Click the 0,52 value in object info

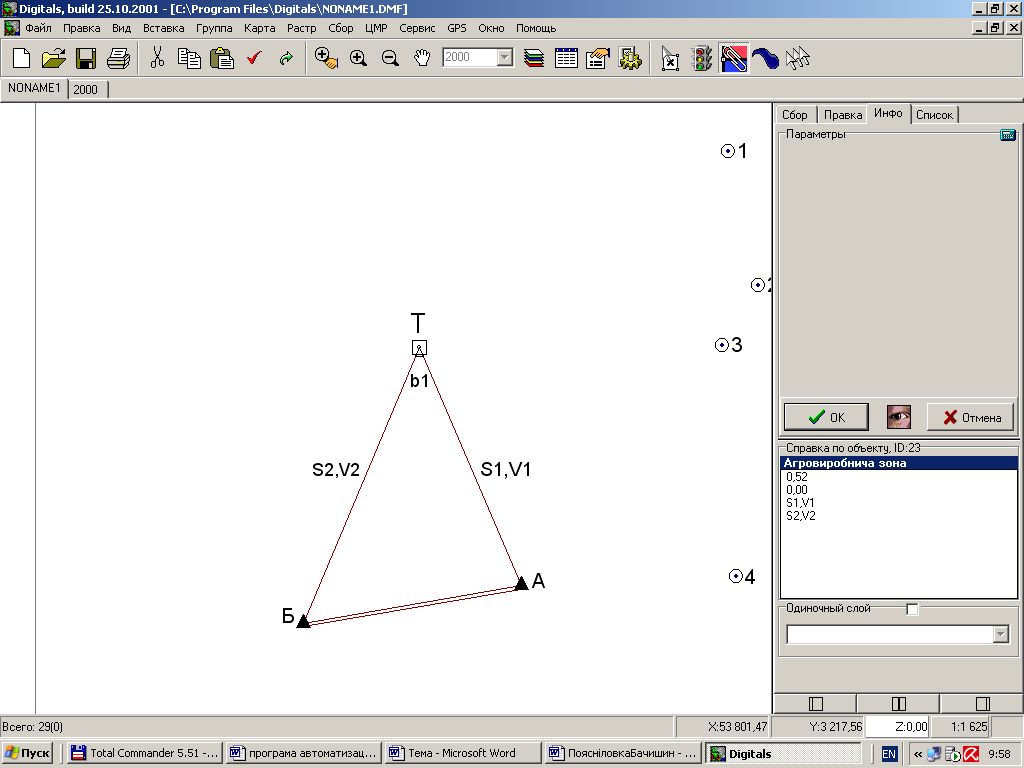797,477
